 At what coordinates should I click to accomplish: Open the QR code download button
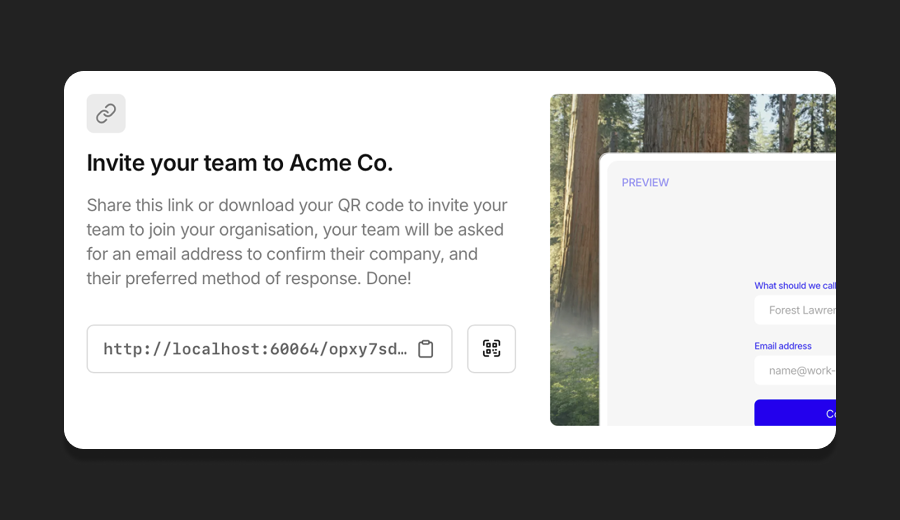pyautogui.click(x=491, y=349)
